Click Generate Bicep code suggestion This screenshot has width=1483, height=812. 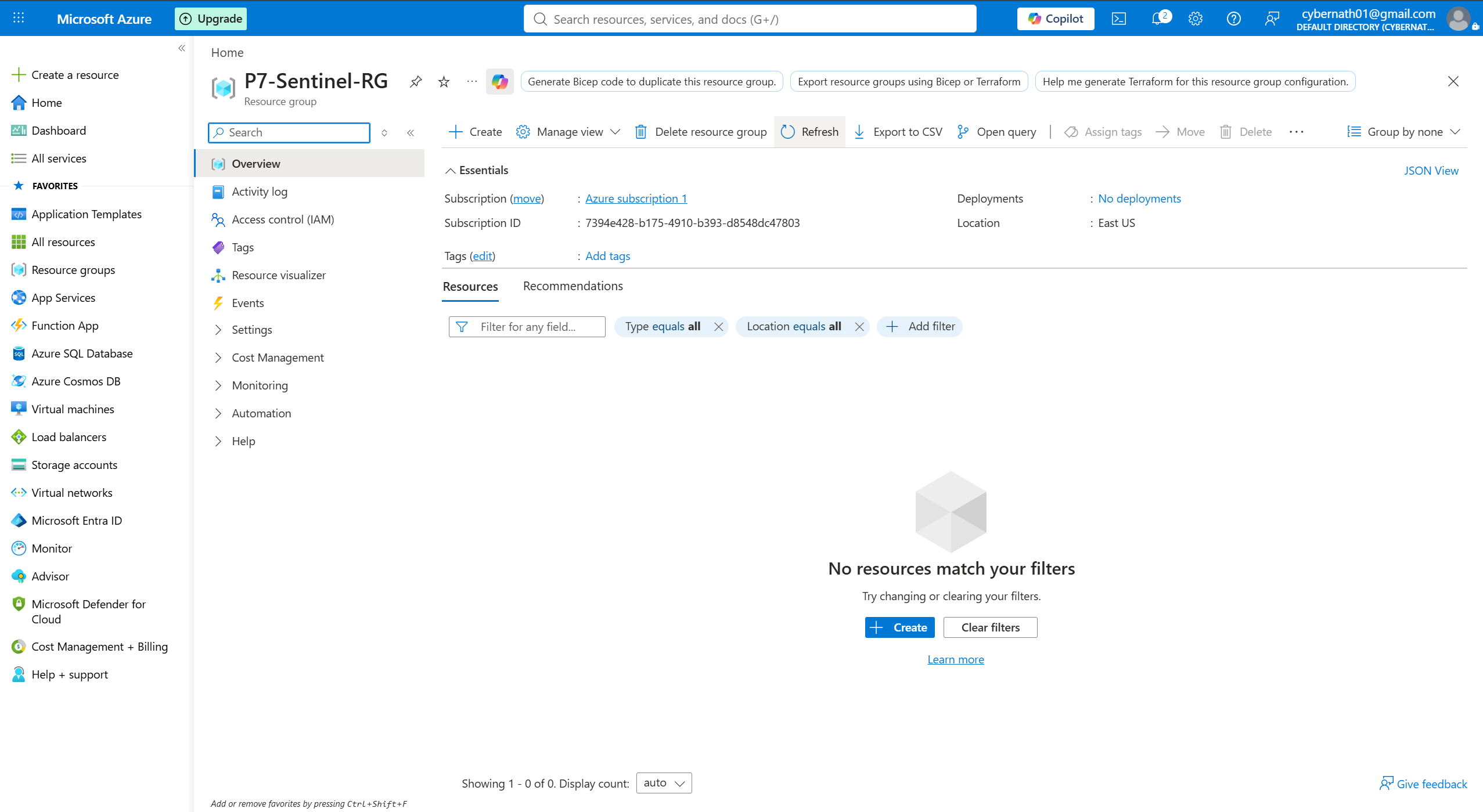click(651, 82)
